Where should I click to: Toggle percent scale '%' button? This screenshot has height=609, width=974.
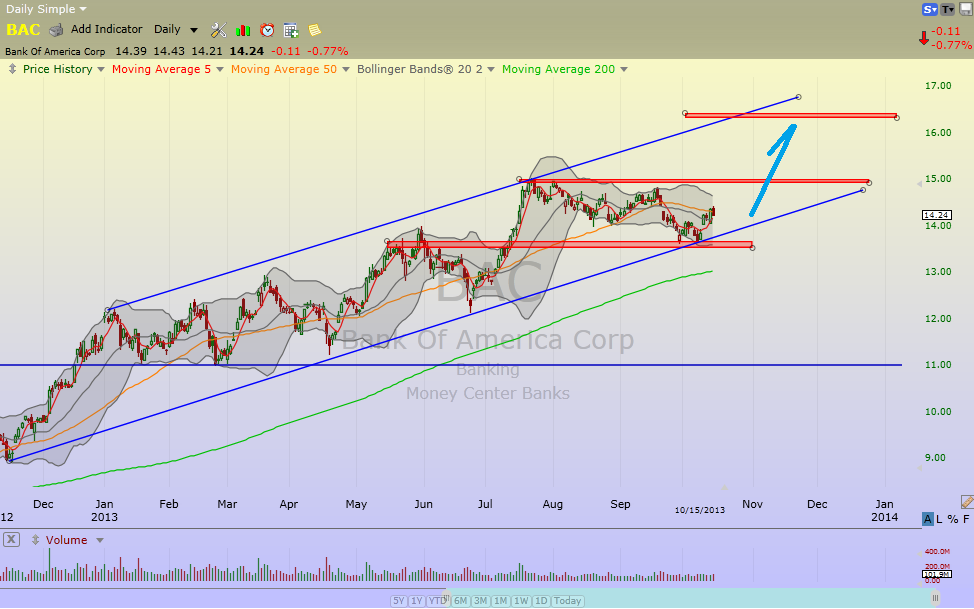click(953, 518)
